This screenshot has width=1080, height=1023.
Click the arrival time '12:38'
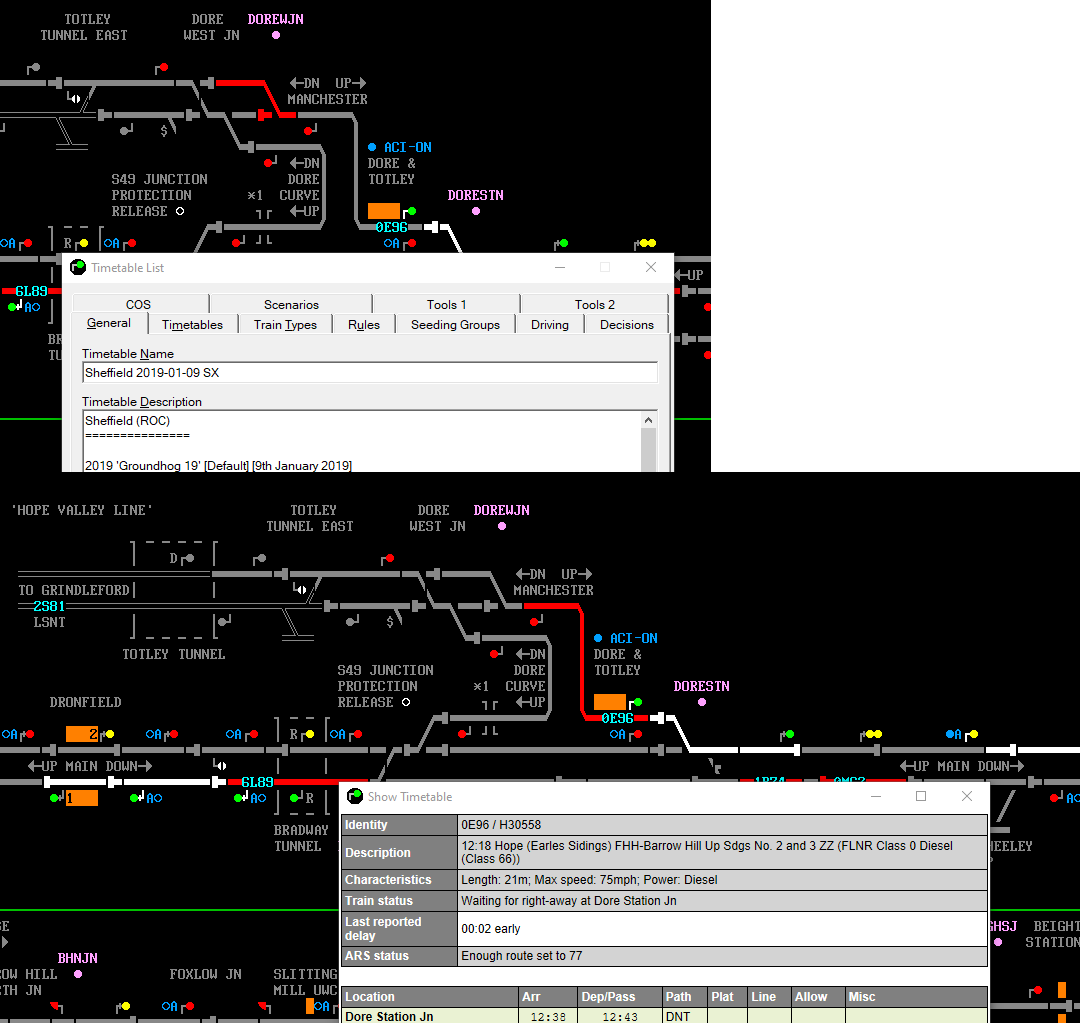click(x=548, y=1017)
